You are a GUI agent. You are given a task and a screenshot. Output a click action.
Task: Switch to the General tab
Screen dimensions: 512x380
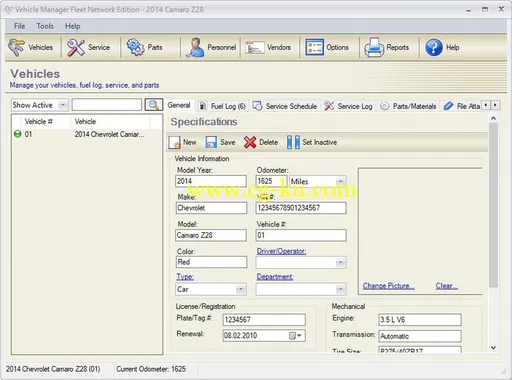(x=179, y=105)
